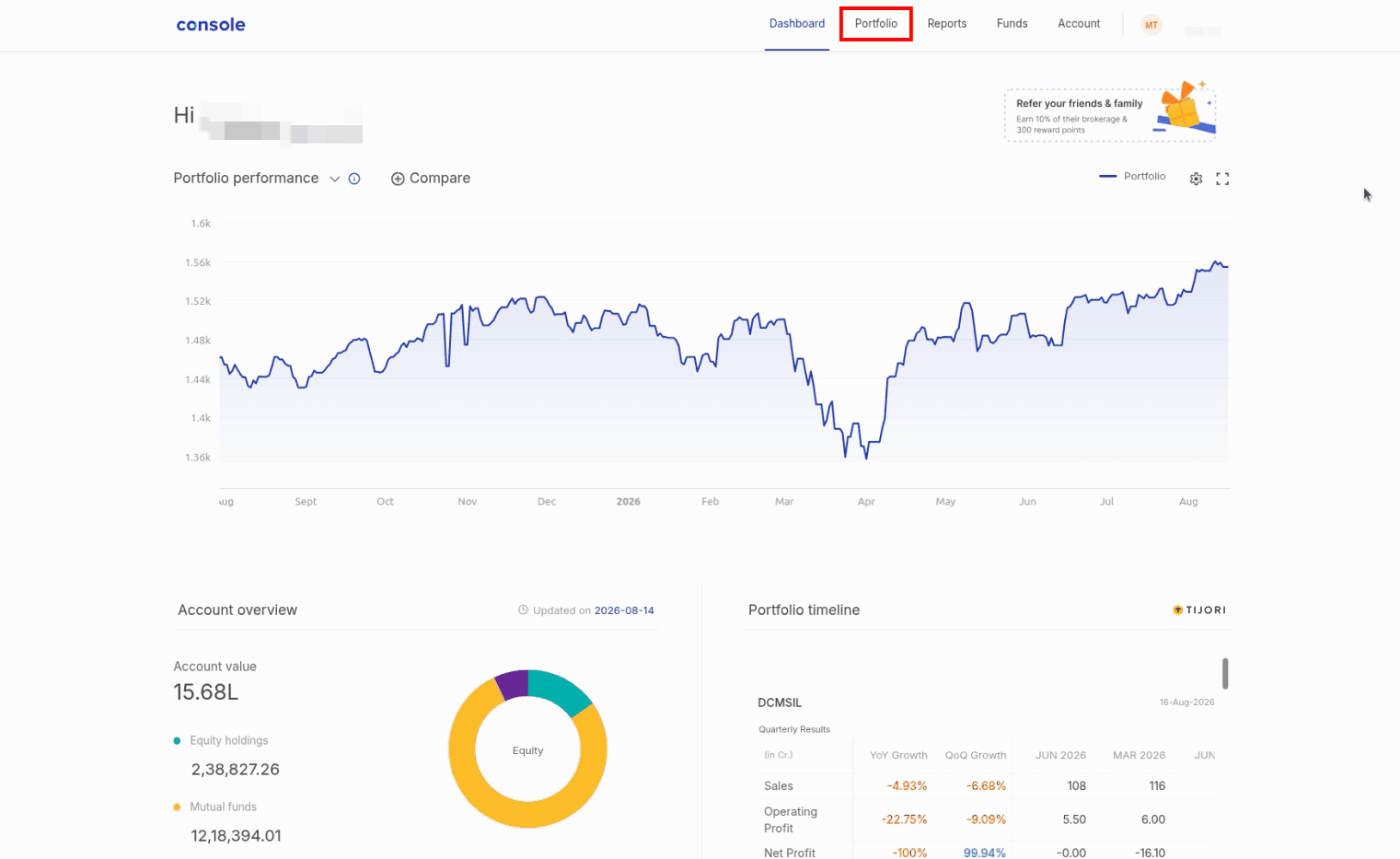Open the Funds tab

pos(1012,24)
